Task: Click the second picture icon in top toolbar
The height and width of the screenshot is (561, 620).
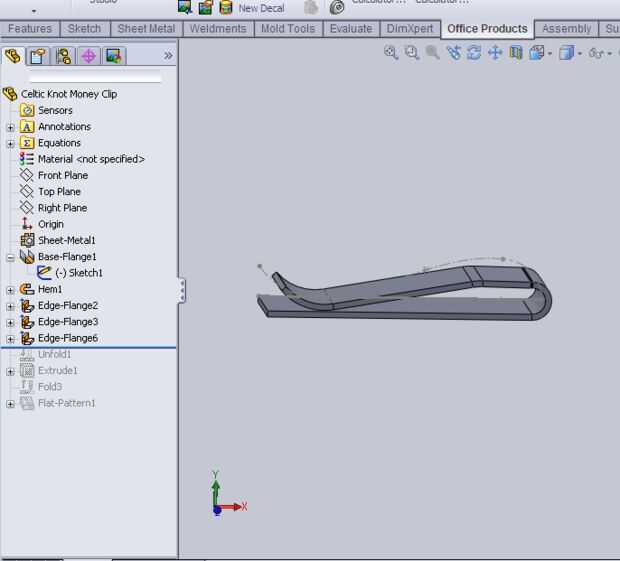Action: pyautogui.click(x=206, y=7)
